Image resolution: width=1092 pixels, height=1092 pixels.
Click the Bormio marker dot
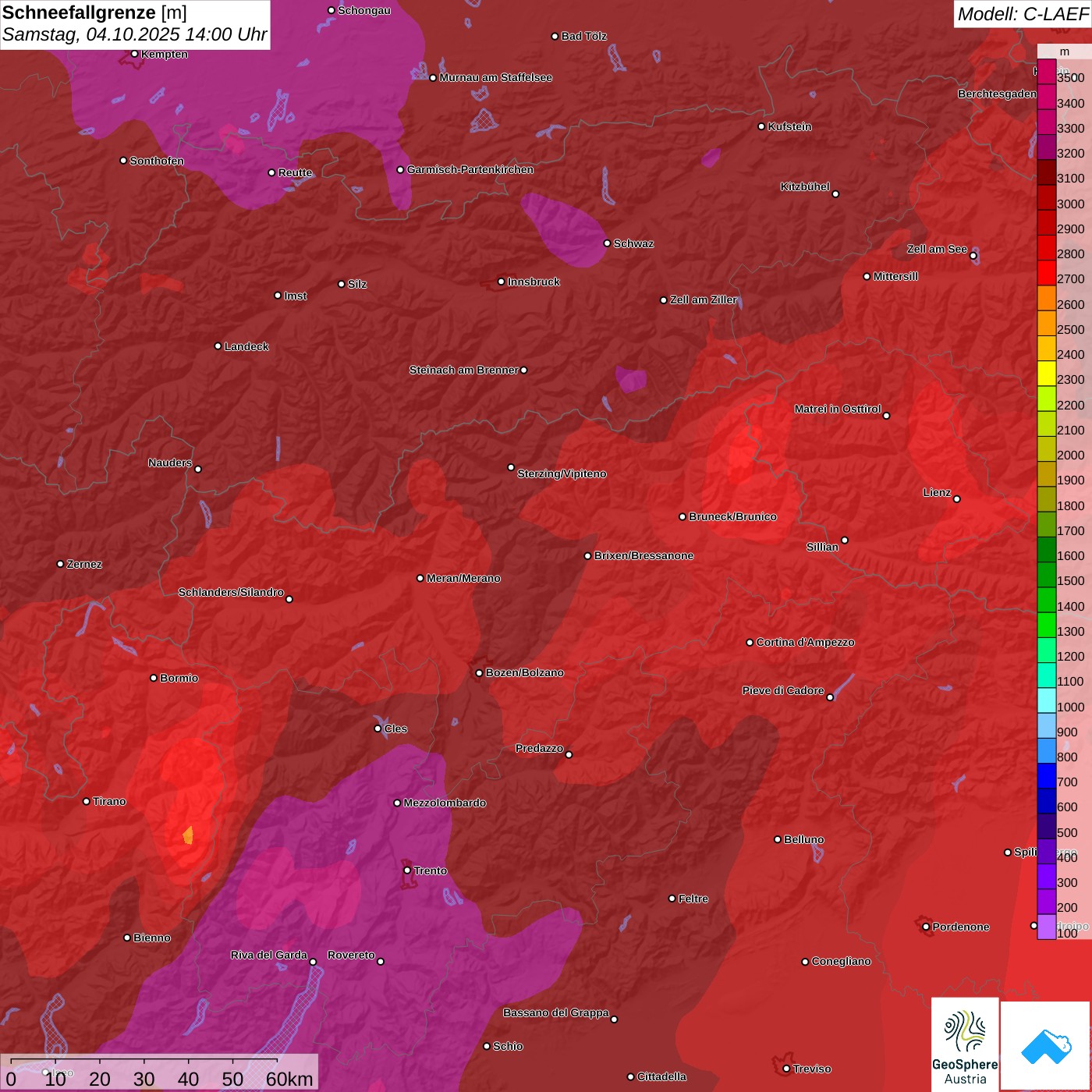(154, 678)
